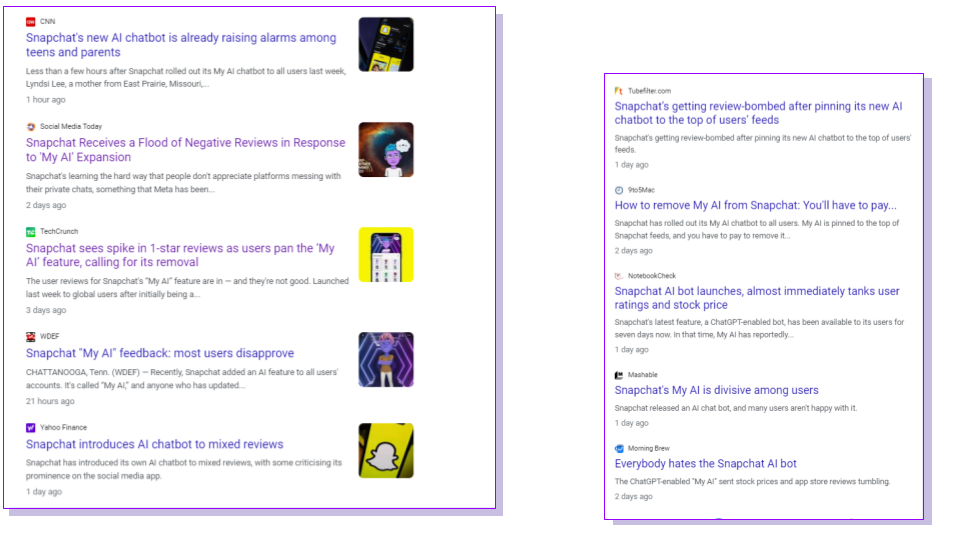Click the Tubefilter.com favicon
The width and height of the screenshot is (960, 540).
[619, 90]
